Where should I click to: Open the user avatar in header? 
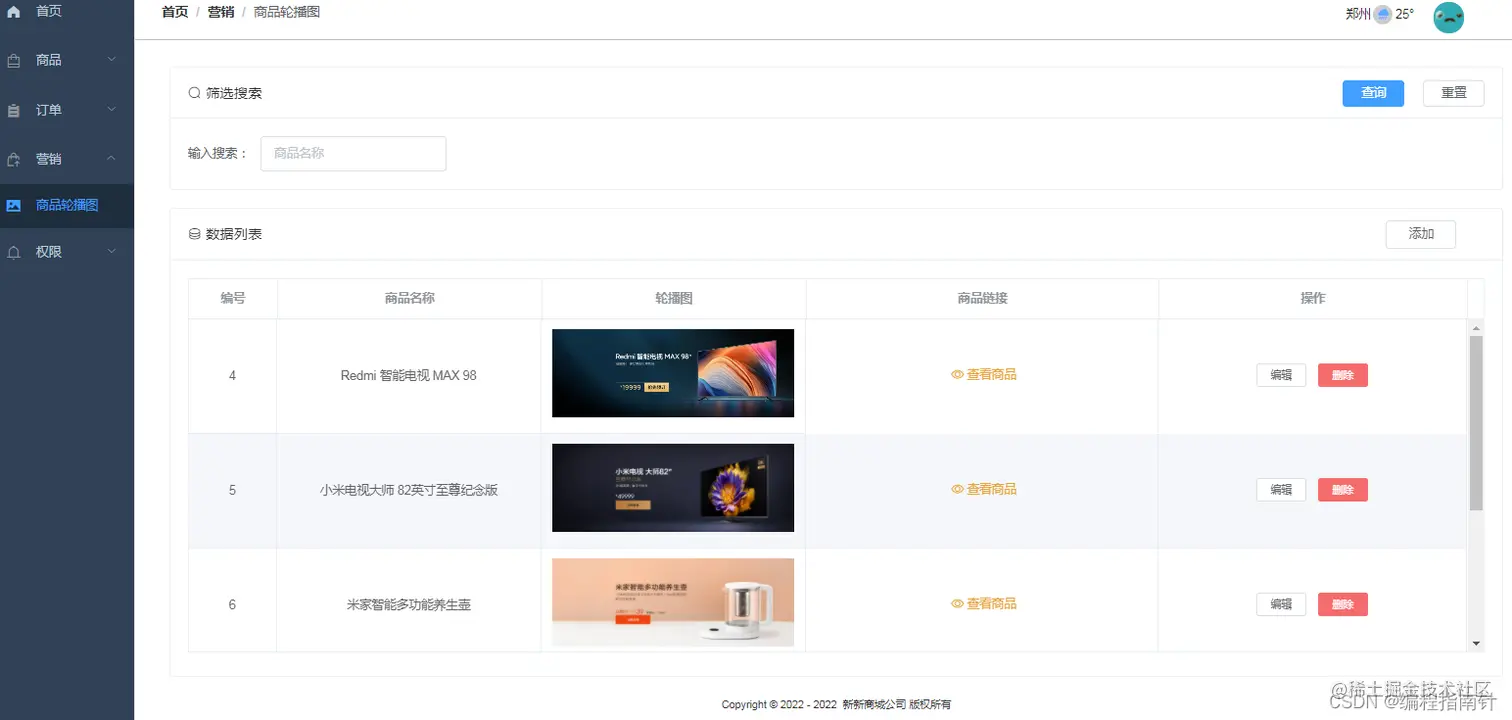pos(1448,17)
